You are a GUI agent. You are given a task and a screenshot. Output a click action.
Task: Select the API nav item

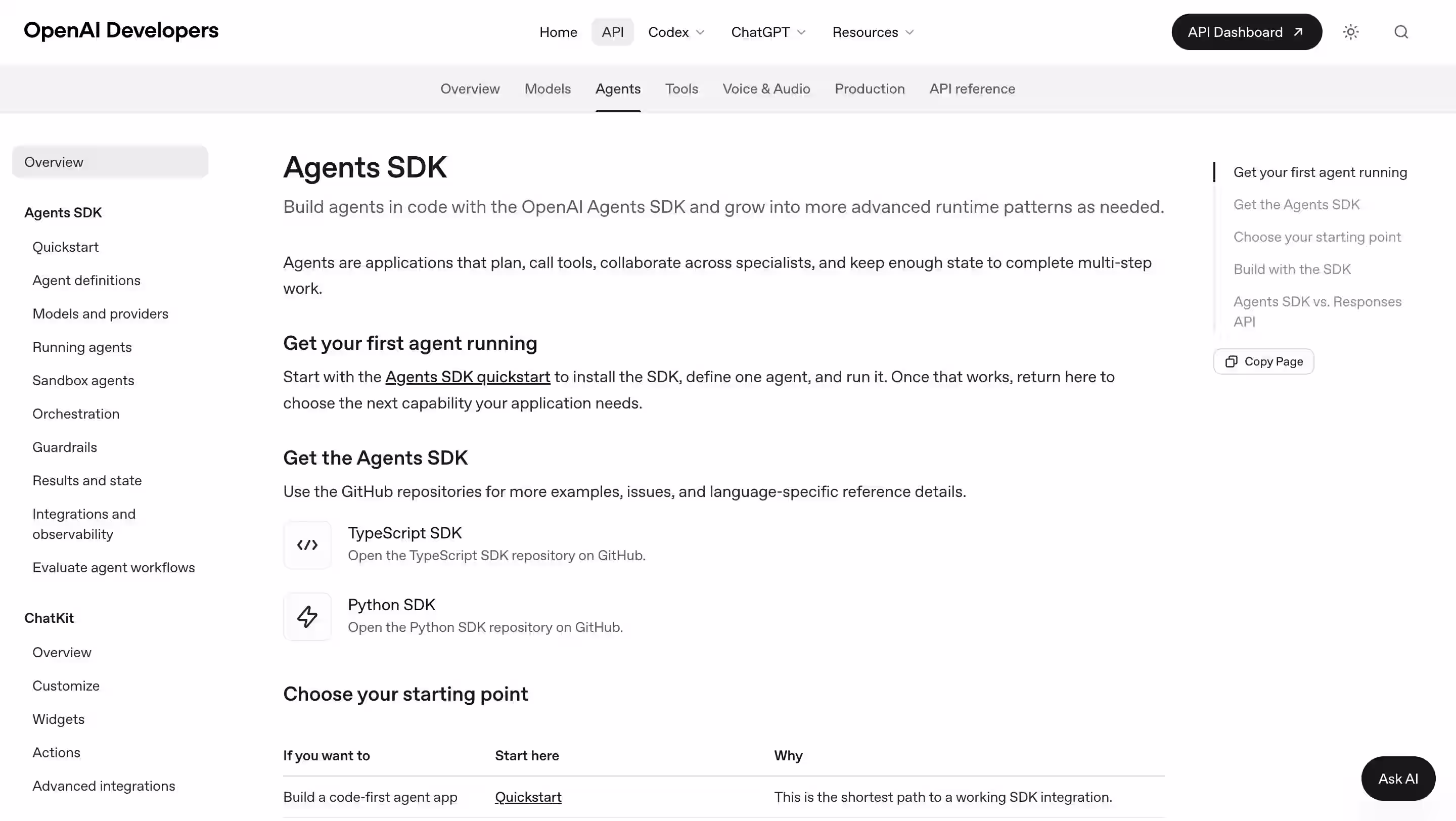click(x=612, y=32)
